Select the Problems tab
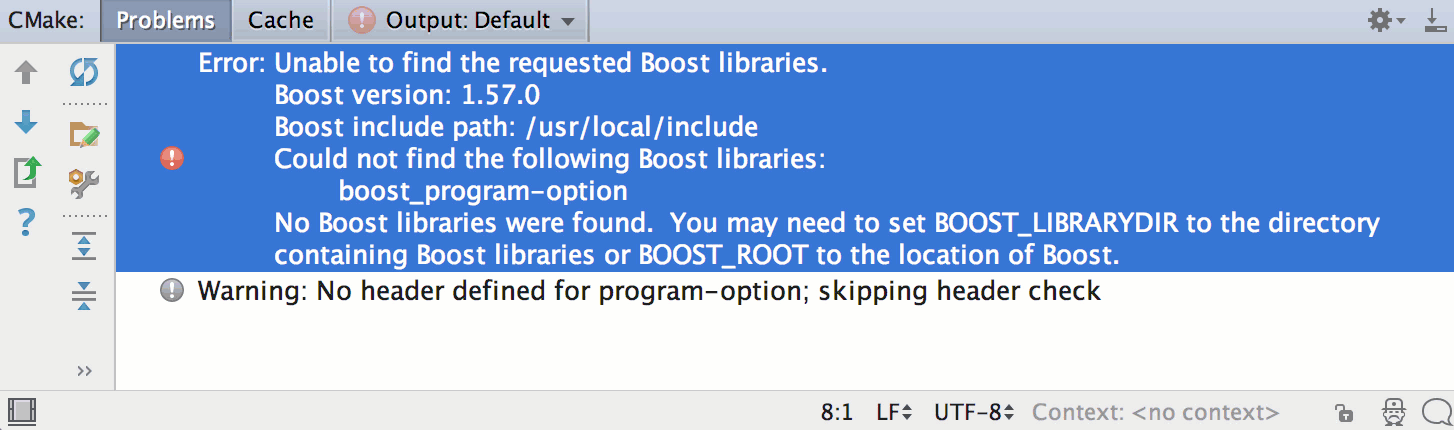This screenshot has height=430, width=1454. [166, 20]
